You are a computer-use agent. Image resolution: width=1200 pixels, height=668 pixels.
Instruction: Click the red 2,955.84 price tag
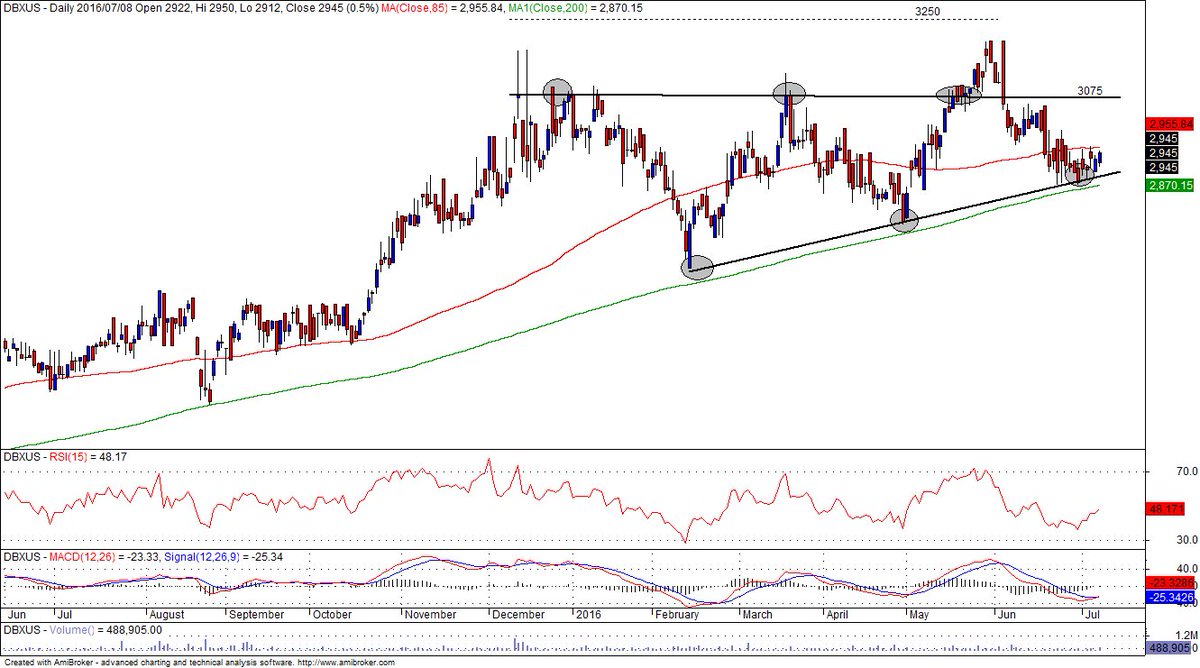[1171, 124]
